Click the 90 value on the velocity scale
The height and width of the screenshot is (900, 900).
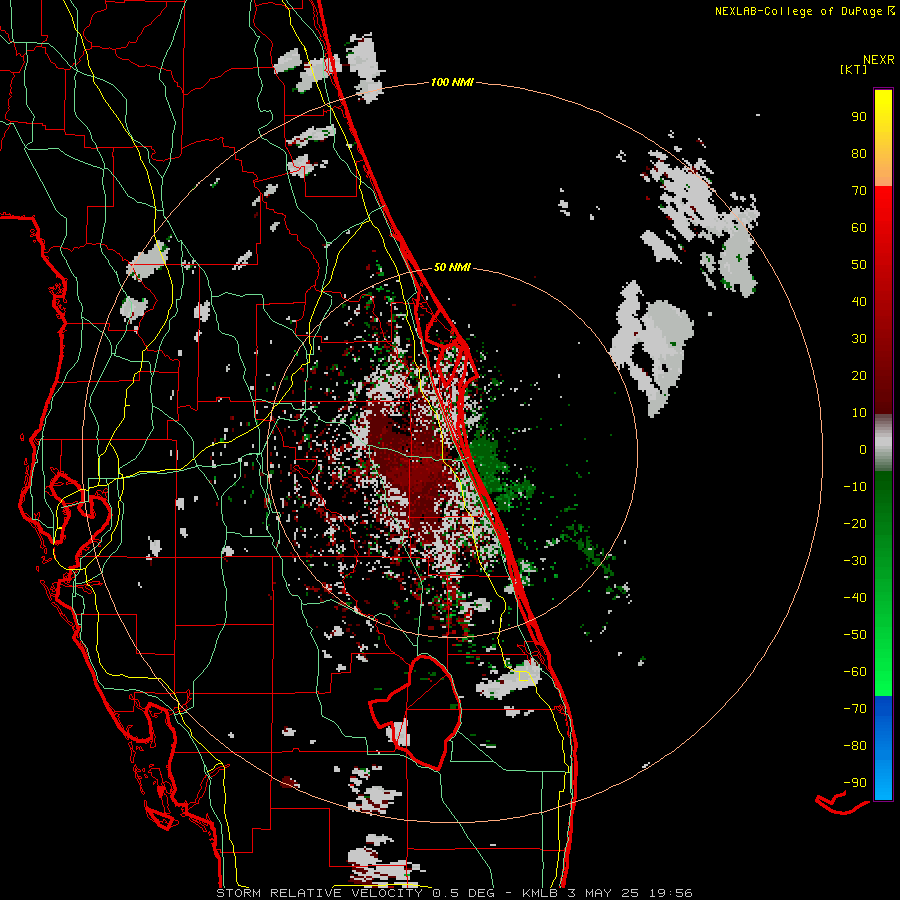tap(859, 117)
